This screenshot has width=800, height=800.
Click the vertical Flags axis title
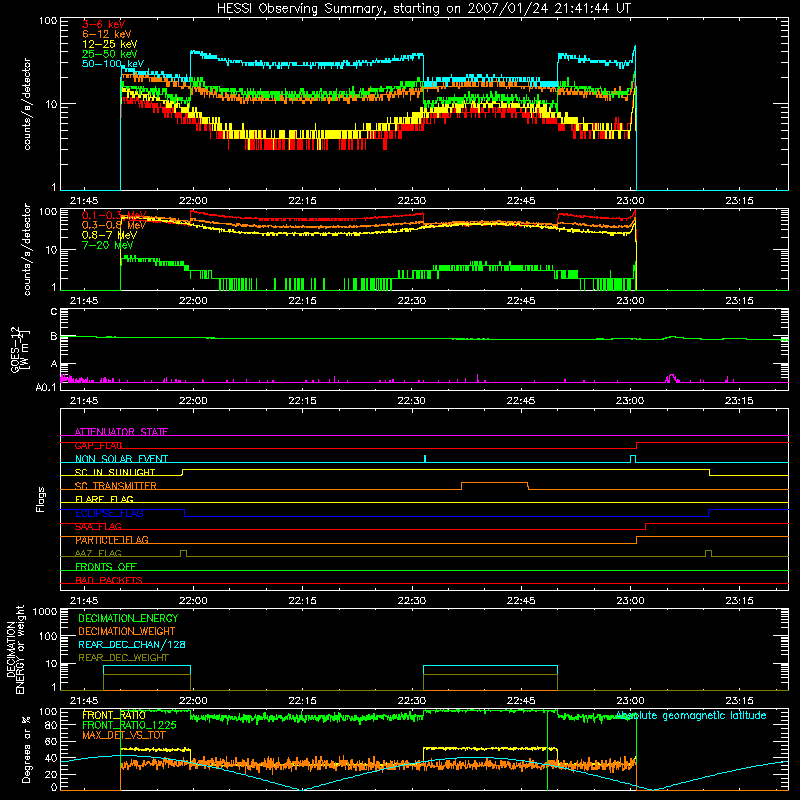(x=41, y=499)
